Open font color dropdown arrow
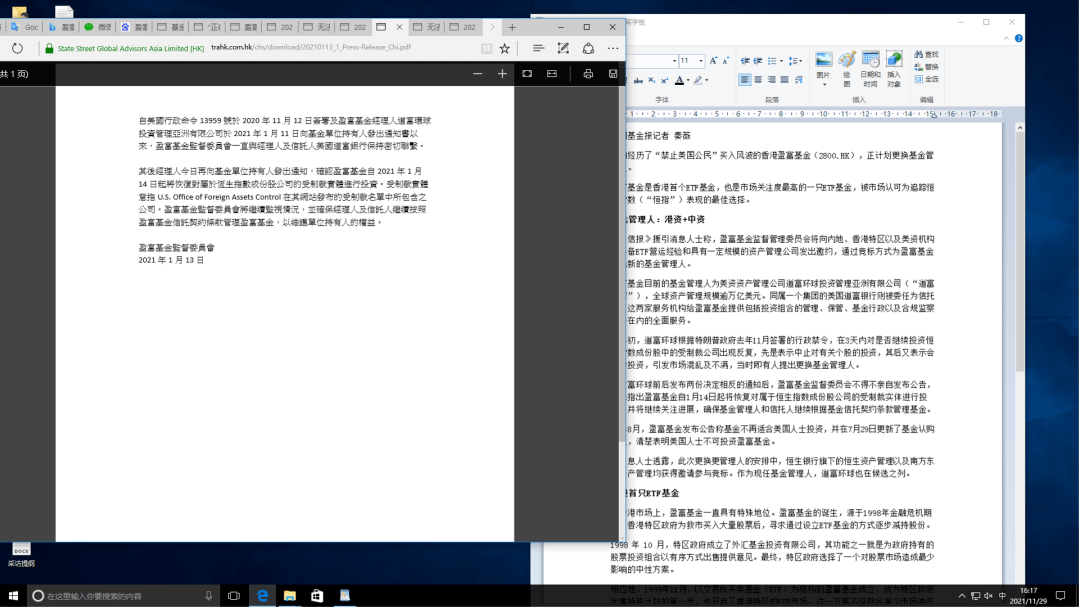1080x608 pixels. coord(688,81)
